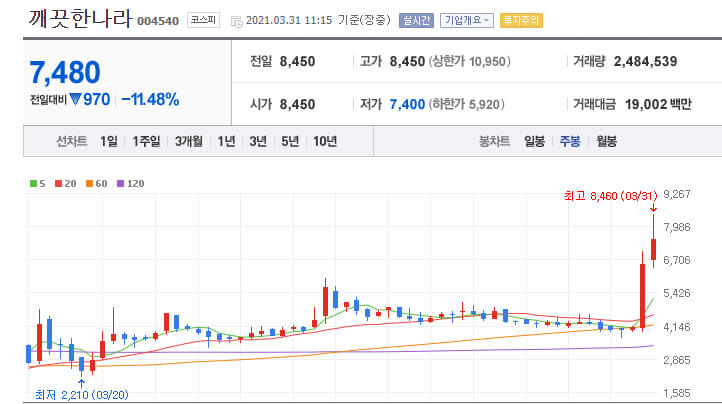Click the blue down triangle next to 970
The height and width of the screenshot is (404, 722).
(76, 99)
